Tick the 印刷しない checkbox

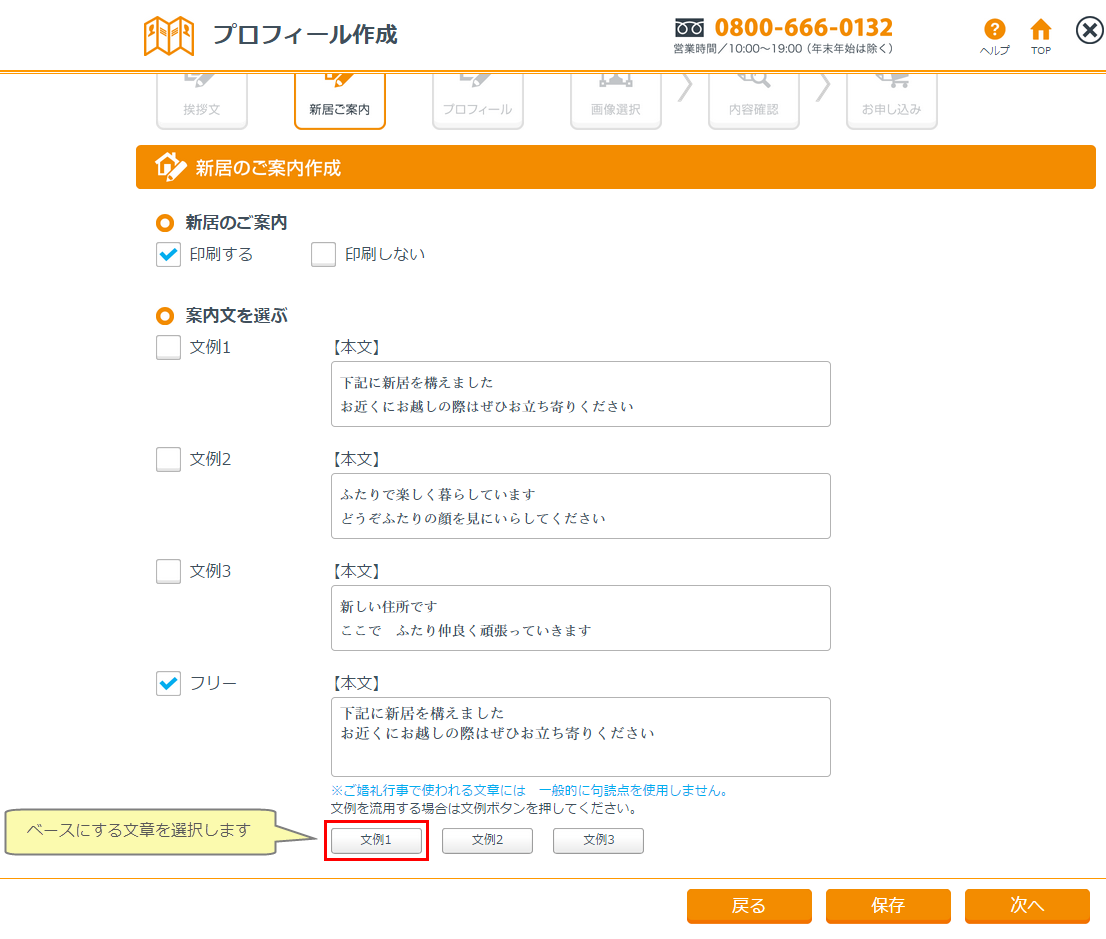[323, 255]
